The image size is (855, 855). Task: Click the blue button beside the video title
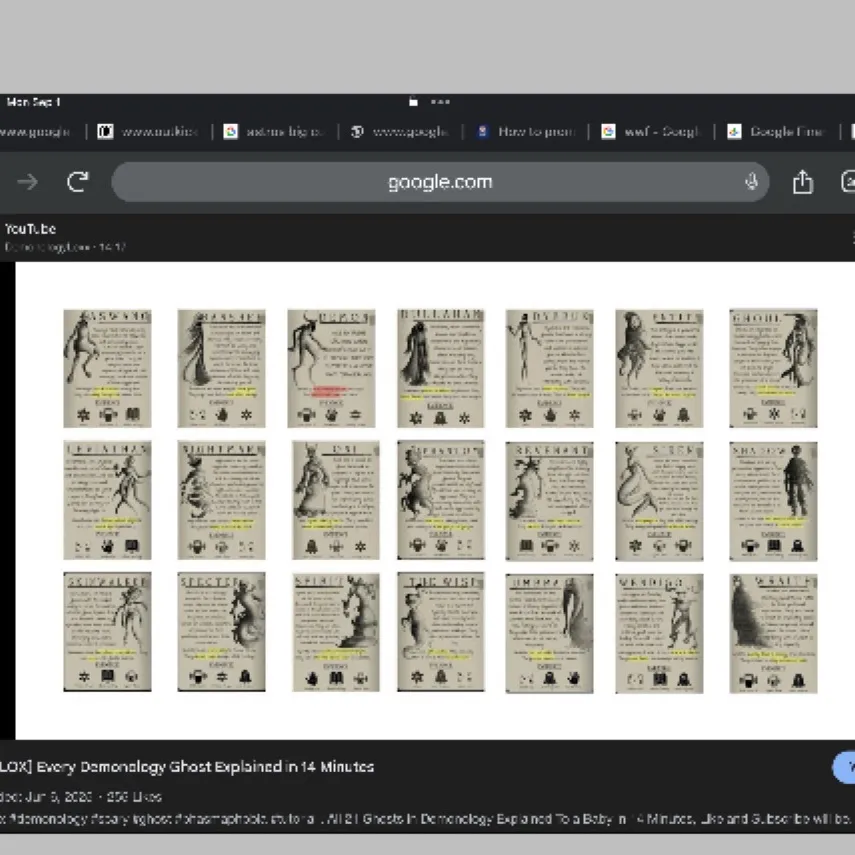(844, 767)
